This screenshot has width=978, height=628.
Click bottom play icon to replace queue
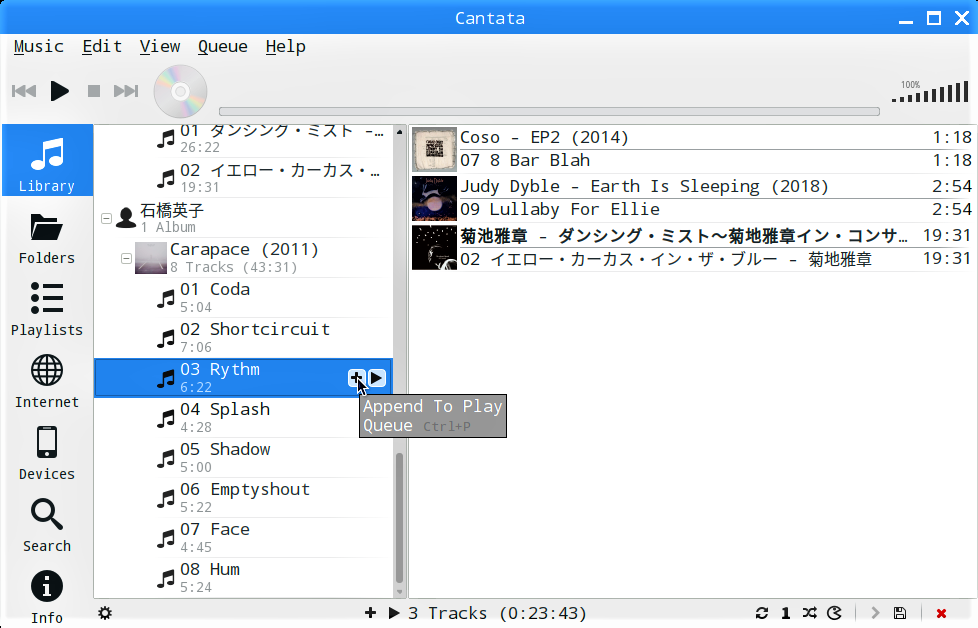click(394, 613)
